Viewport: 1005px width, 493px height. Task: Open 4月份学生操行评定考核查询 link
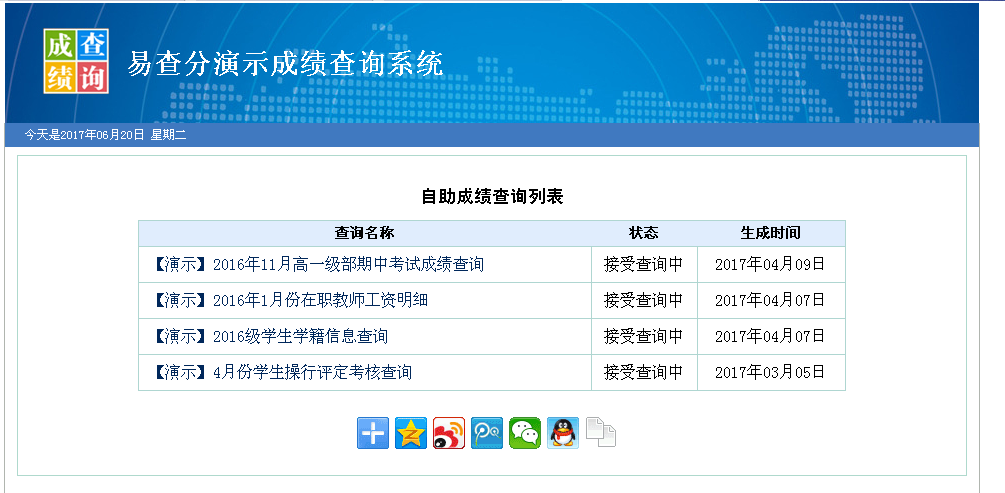283,372
